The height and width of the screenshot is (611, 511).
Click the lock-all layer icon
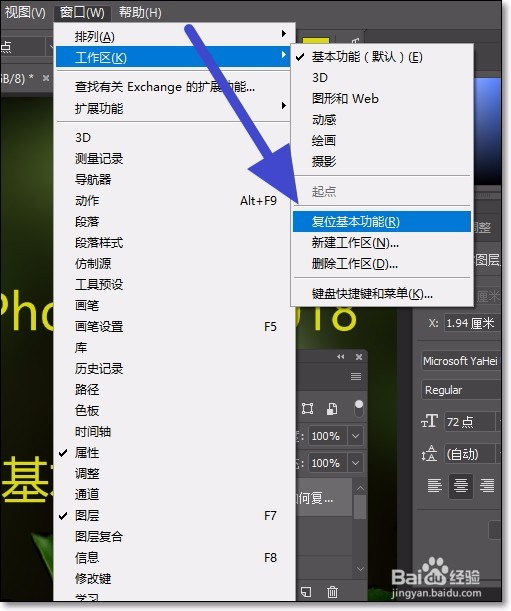(332, 409)
